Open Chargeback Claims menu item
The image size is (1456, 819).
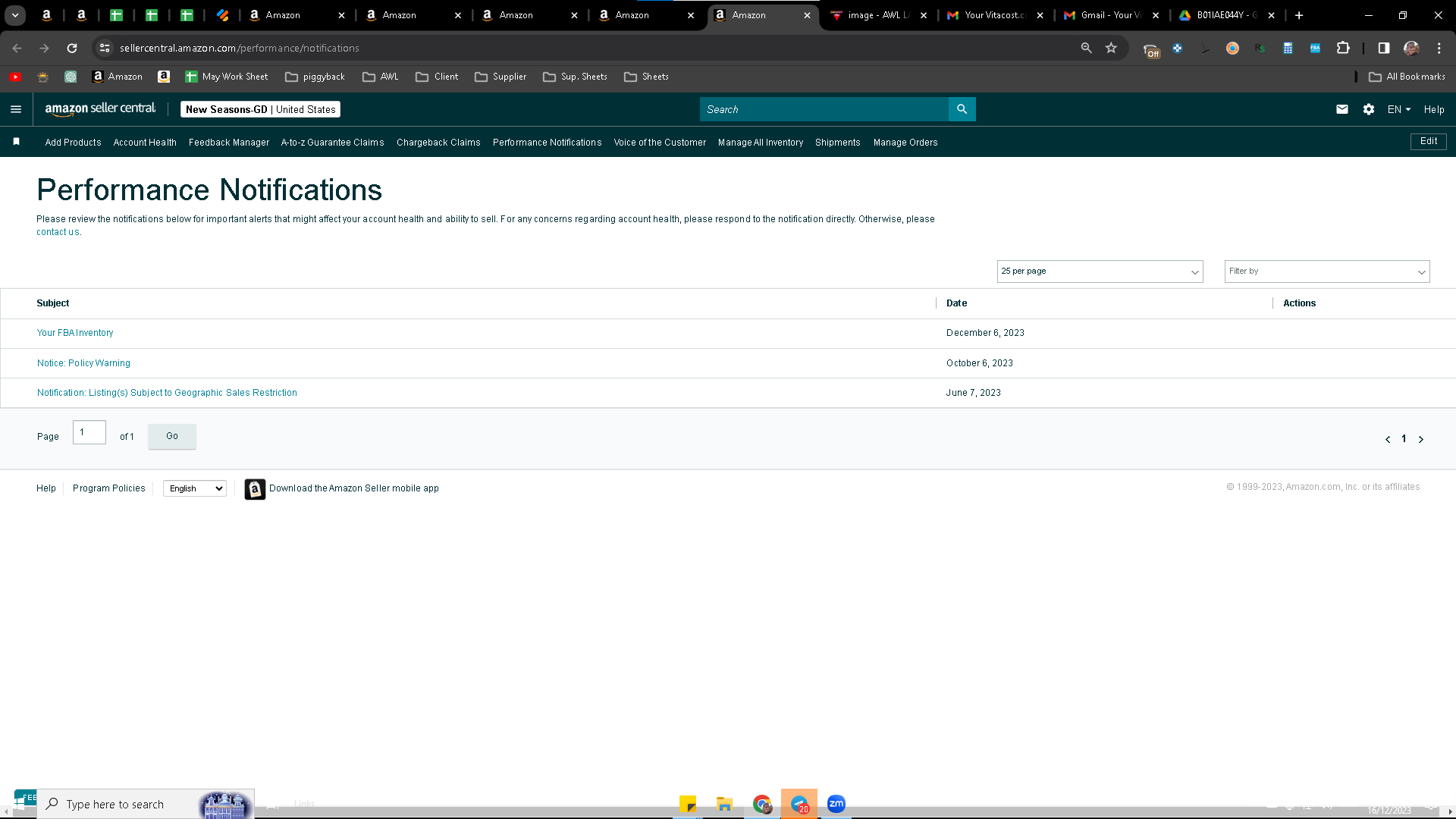(438, 143)
